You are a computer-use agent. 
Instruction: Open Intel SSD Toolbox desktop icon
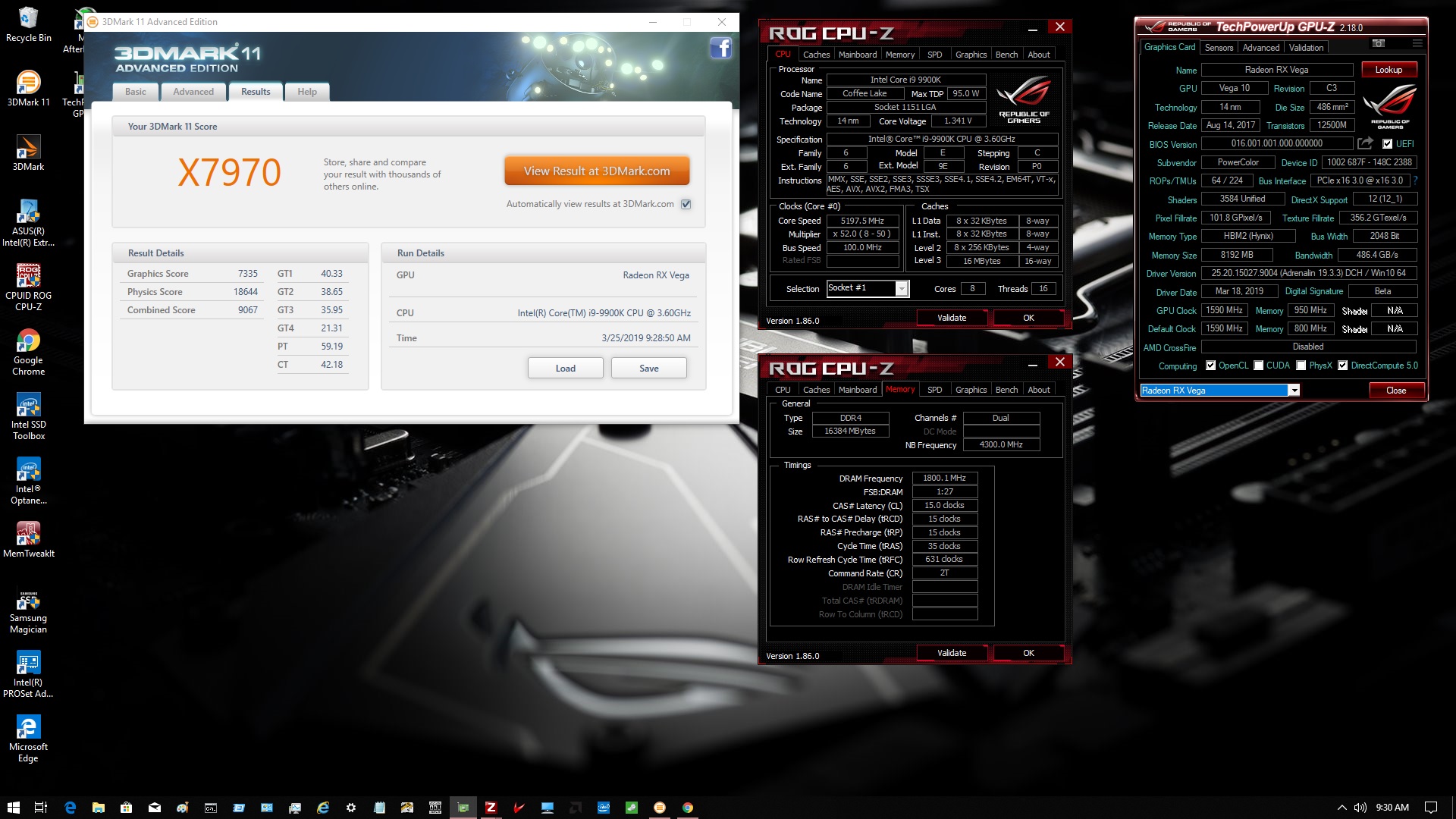(28, 416)
